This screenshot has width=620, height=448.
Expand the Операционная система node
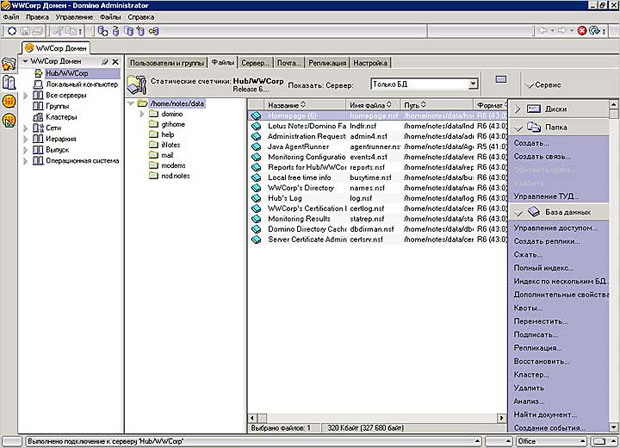(x=25, y=161)
